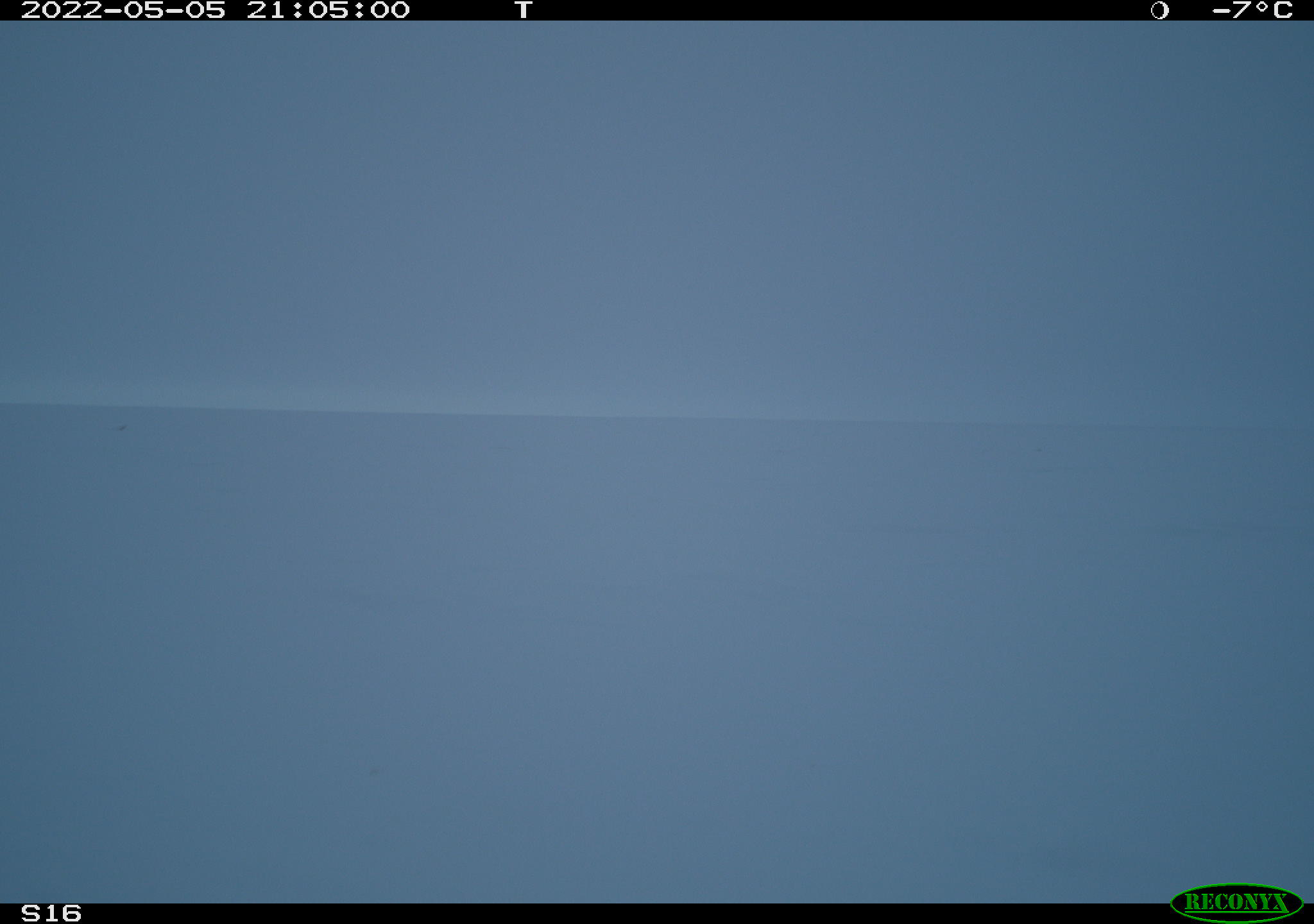The width and height of the screenshot is (1314, 924).
Task: Click the black top info bar
Action: [x=657, y=10]
